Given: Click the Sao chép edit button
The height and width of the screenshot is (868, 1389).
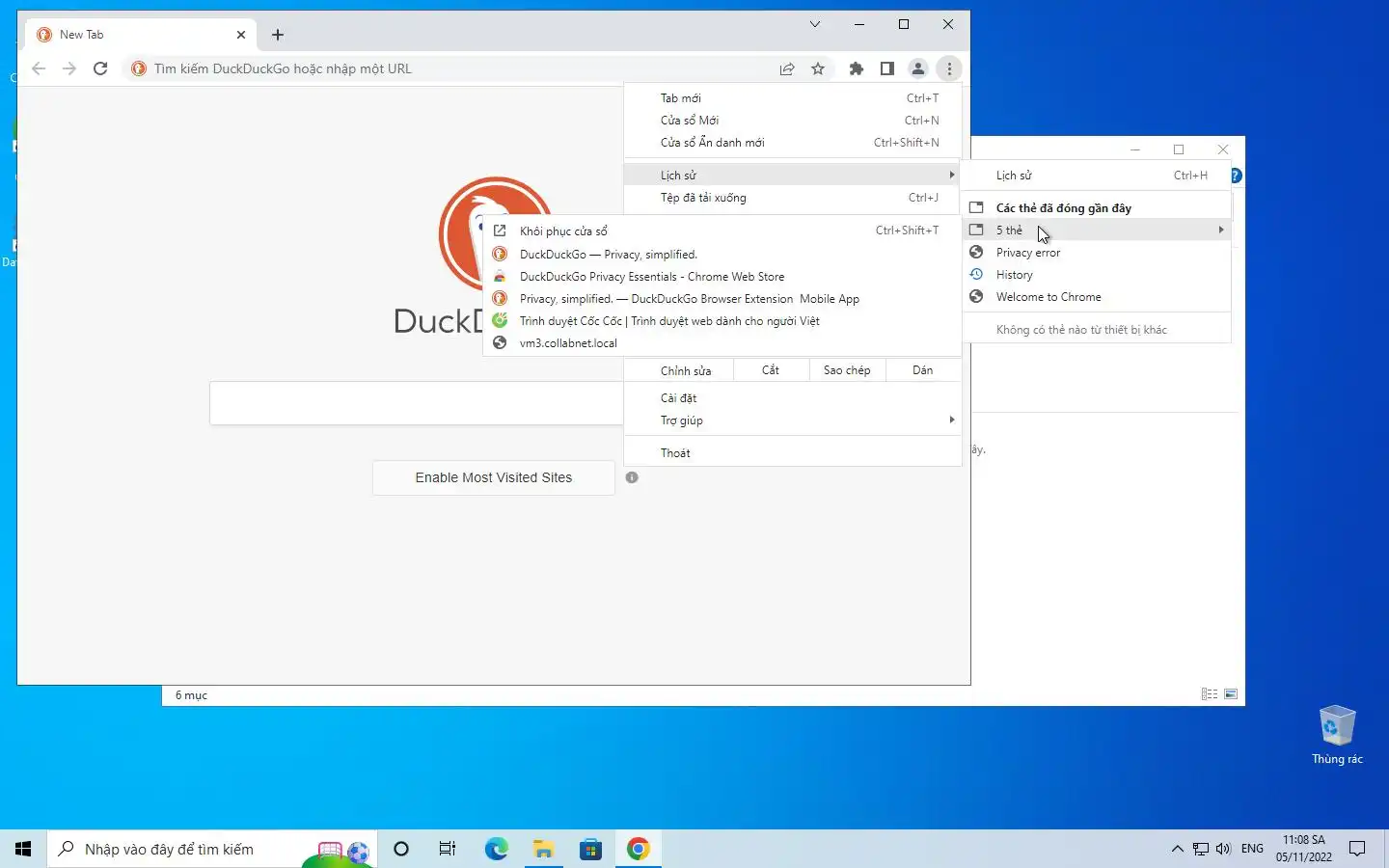Looking at the screenshot, I should 847,370.
